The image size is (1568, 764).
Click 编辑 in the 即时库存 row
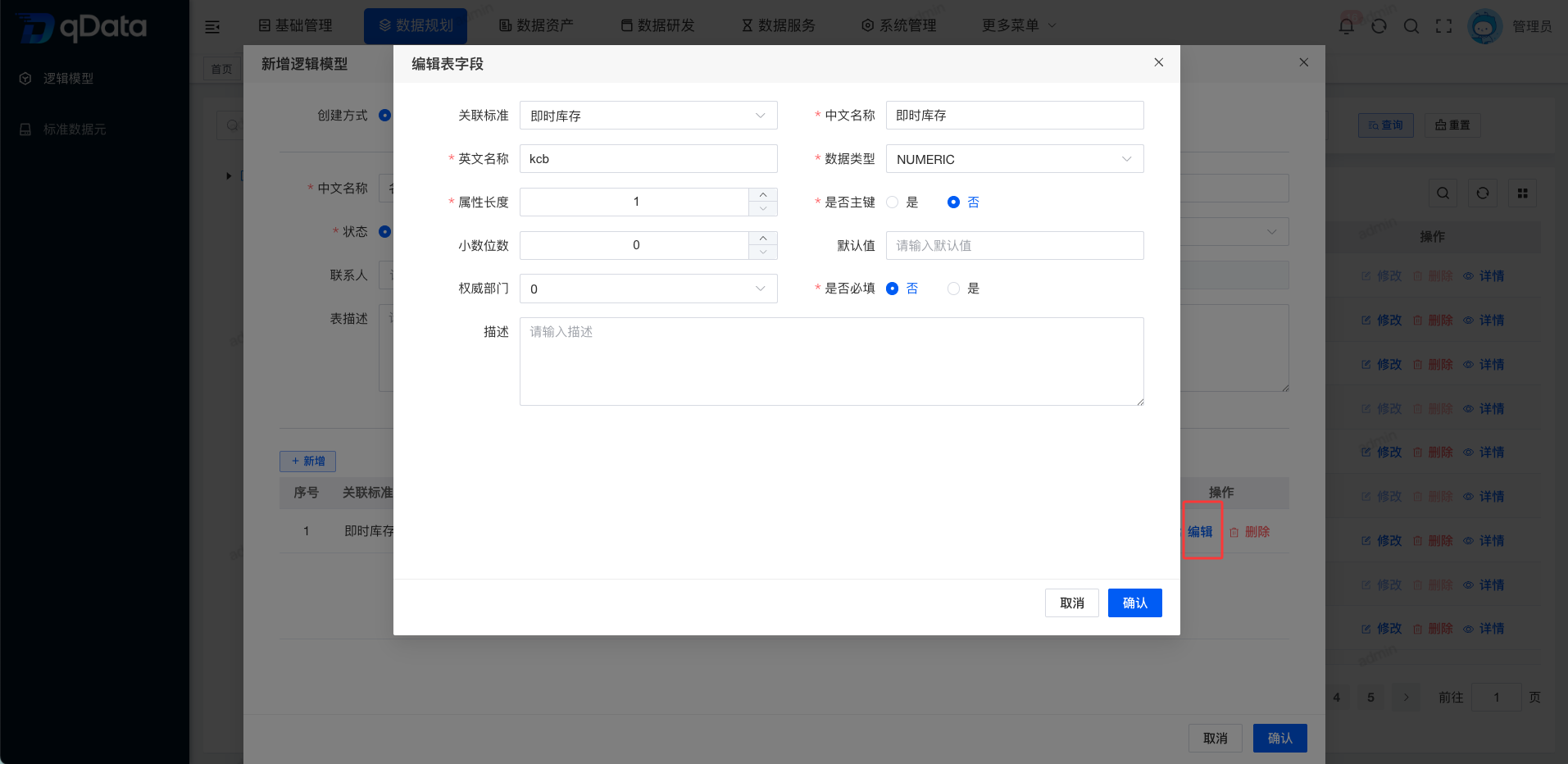point(1200,532)
